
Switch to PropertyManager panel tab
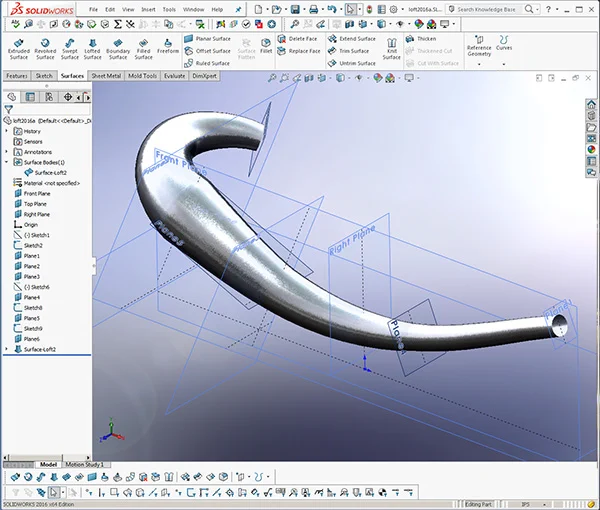click(30, 97)
